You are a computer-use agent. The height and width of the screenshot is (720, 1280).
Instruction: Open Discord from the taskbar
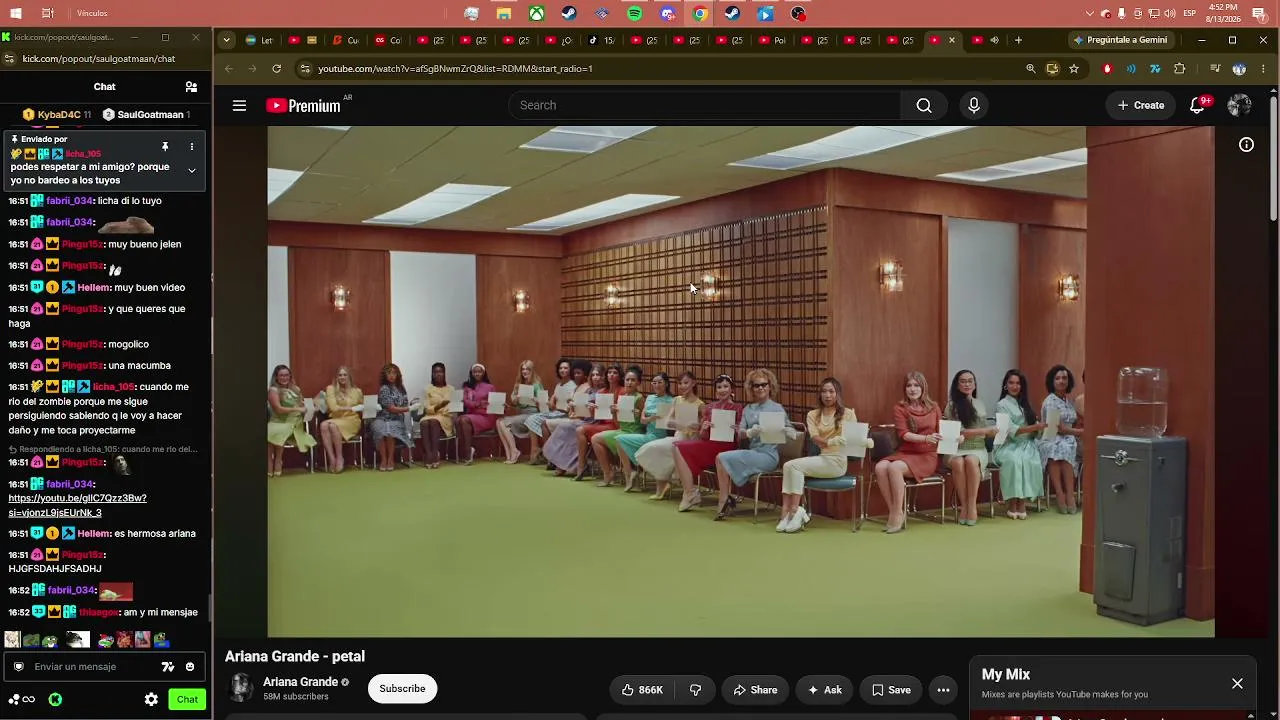pyautogui.click(x=668, y=14)
